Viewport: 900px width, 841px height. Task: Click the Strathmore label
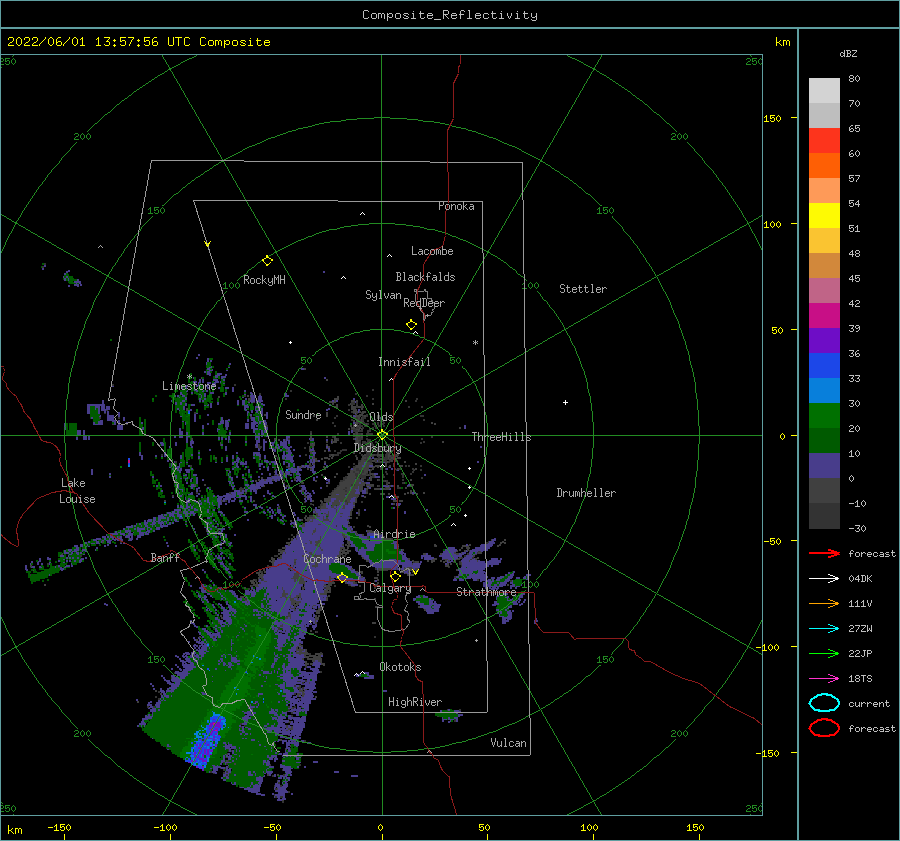(x=486, y=592)
